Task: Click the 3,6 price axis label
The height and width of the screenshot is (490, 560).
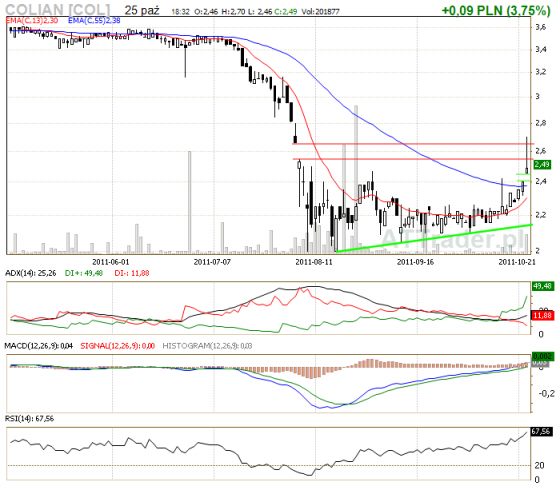Action: [540, 27]
